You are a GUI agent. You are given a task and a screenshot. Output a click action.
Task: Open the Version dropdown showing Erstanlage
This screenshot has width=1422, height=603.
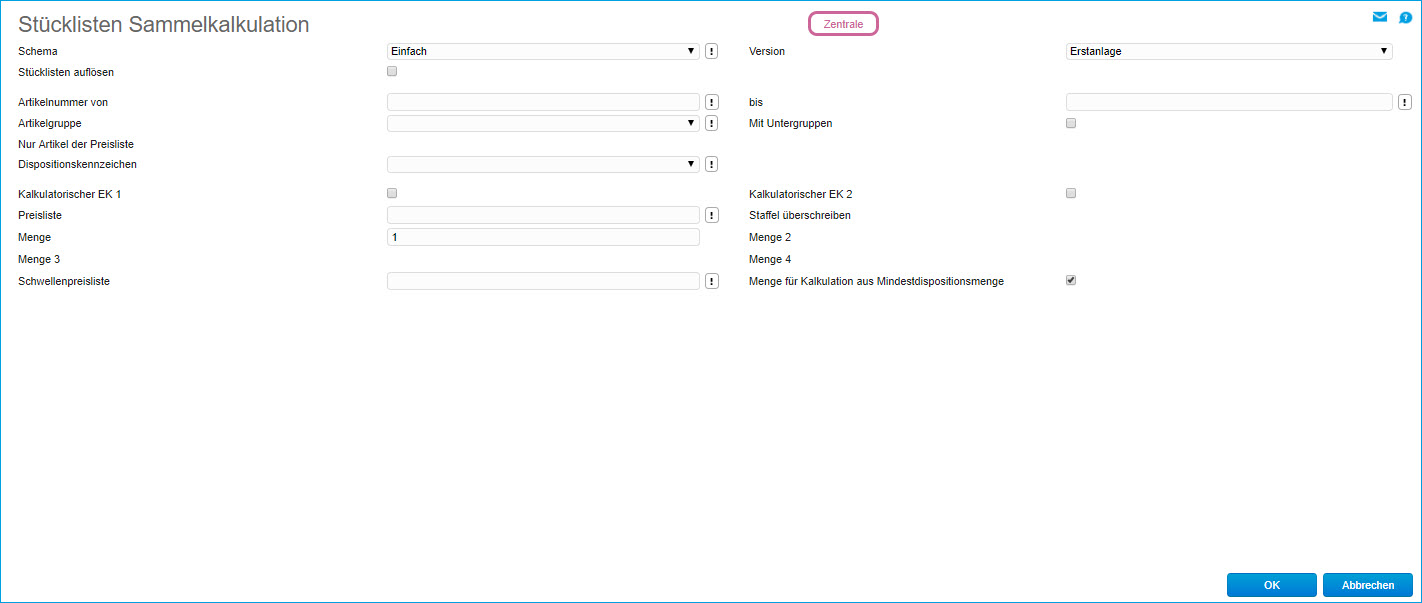click(x=1229, y=51)
